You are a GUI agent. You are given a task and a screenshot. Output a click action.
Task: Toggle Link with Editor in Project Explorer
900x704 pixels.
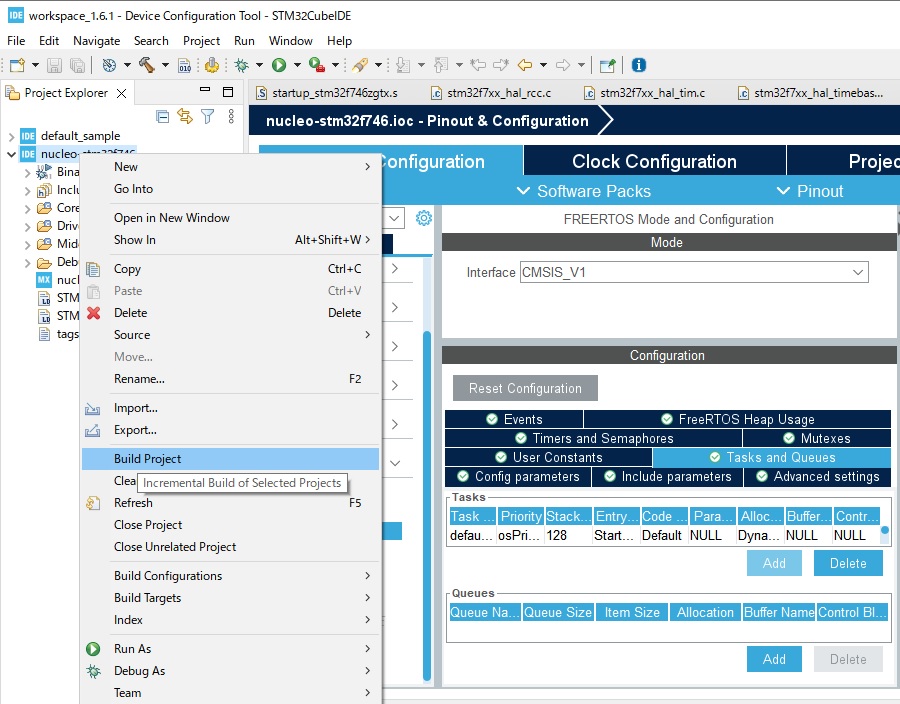pos(185,117)
